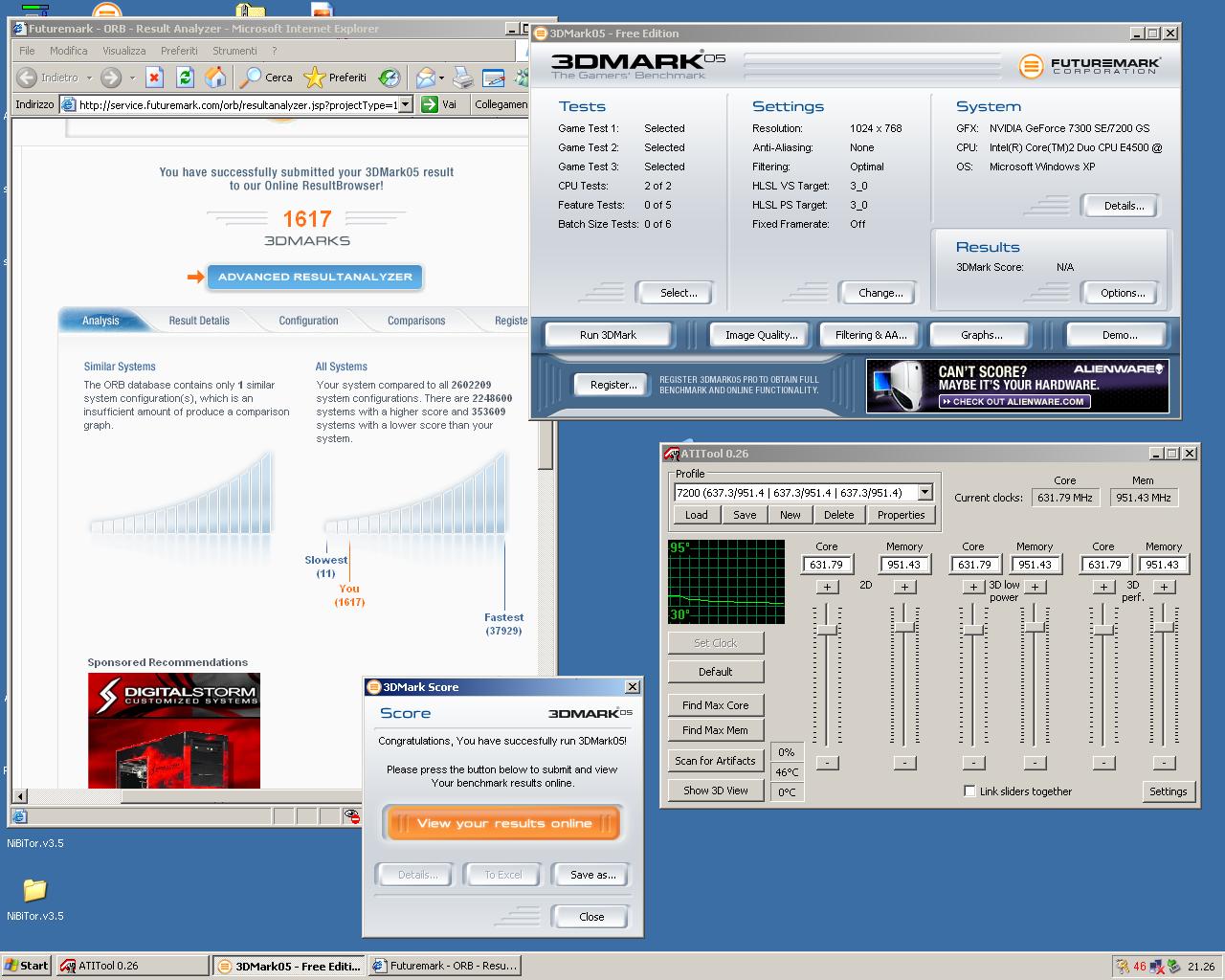Viewport: 1225px width, 980px height.
Task: Click the ATITool title bar icon
Action: [x=672, y=454]
